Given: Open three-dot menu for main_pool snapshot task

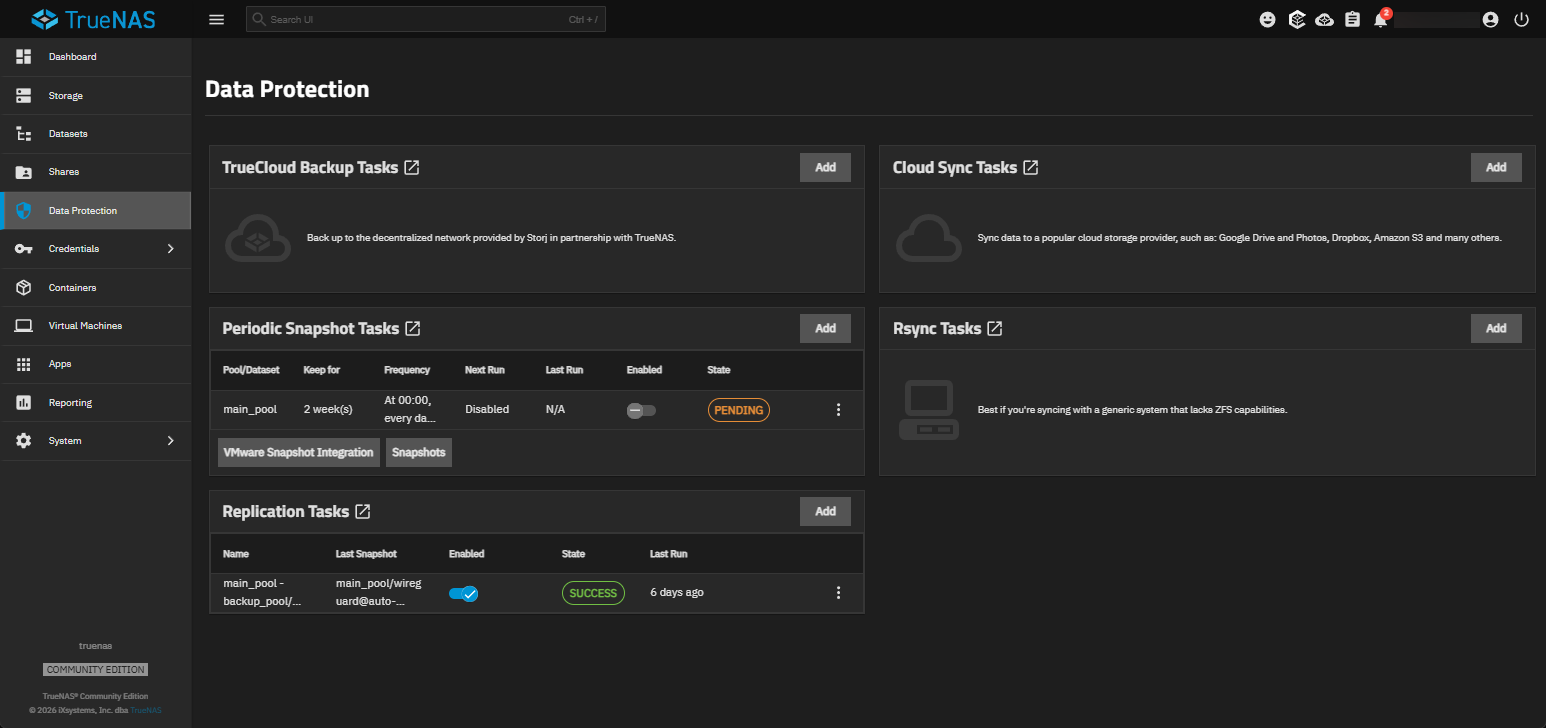Looking at the screenshot, I should 838,409.
